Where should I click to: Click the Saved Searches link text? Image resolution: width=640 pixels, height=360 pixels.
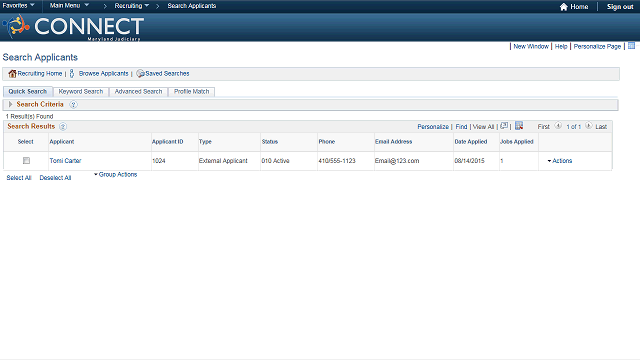pos(167,73)
